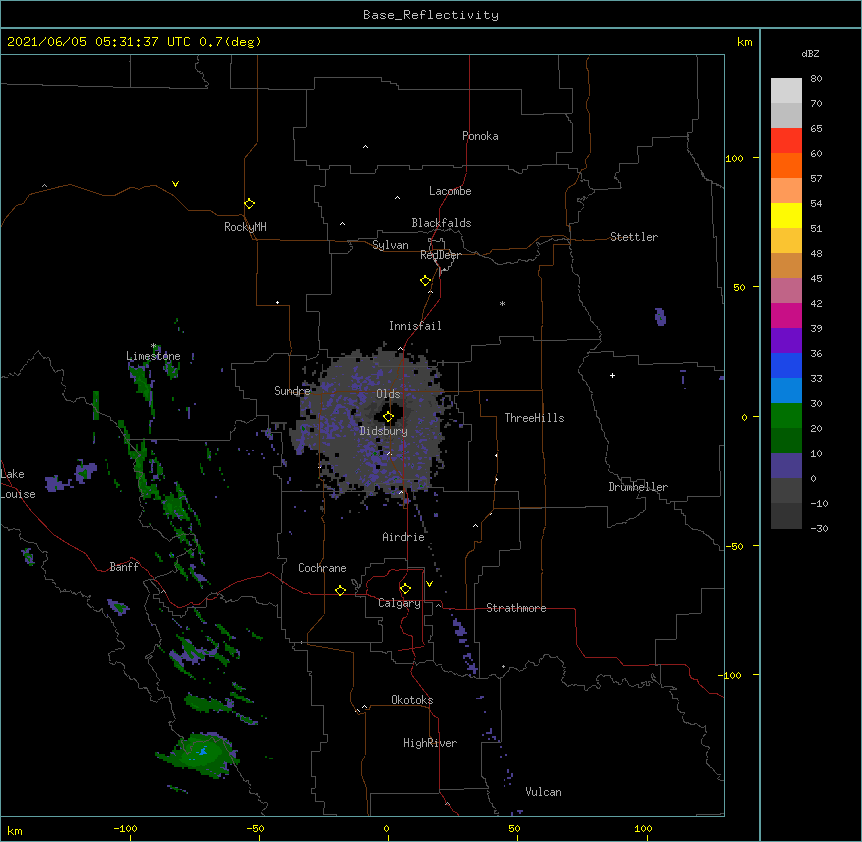Screen dimensions: 862x842
Task: Select the Cochrane city label
Action: pyautogui.click(x=322, y=568)
